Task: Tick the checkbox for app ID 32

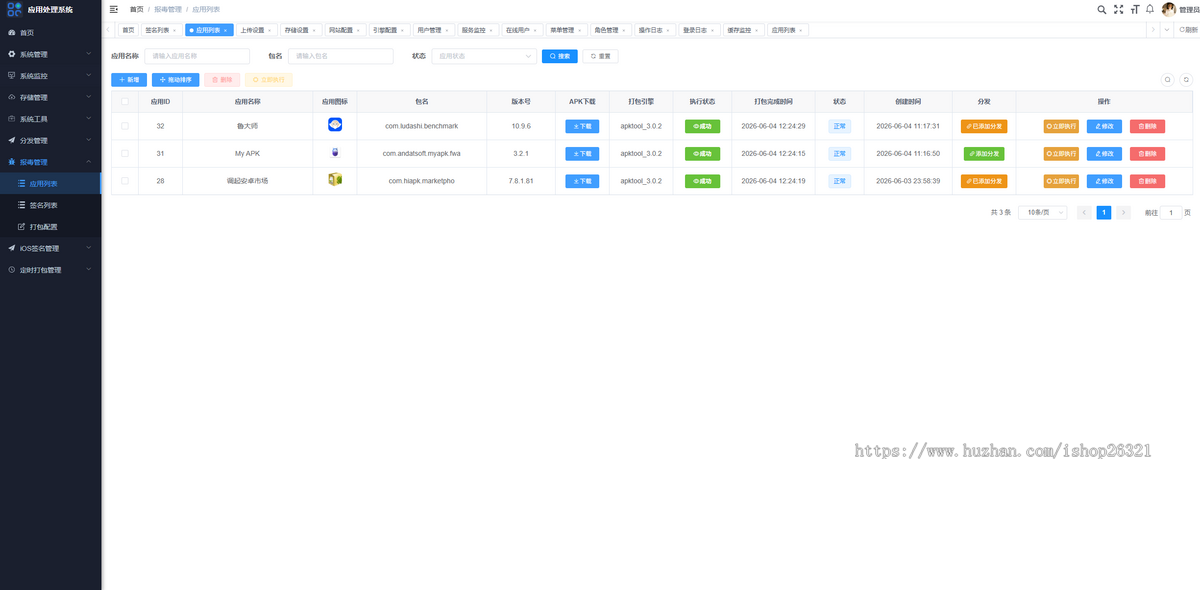Action: 125,126
